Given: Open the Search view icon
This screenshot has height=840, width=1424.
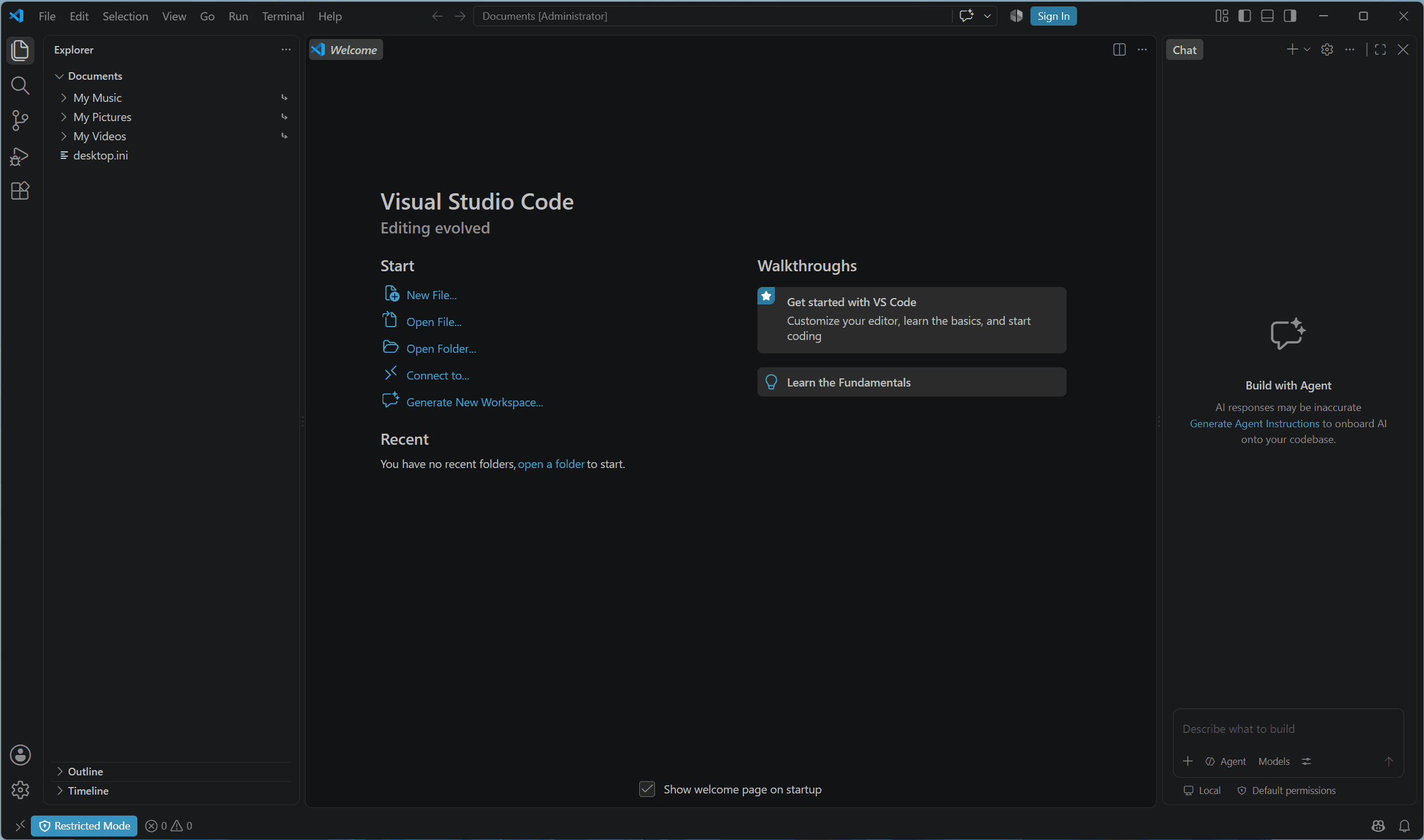Looking at the screenshot, I should (x=20, y=86).
